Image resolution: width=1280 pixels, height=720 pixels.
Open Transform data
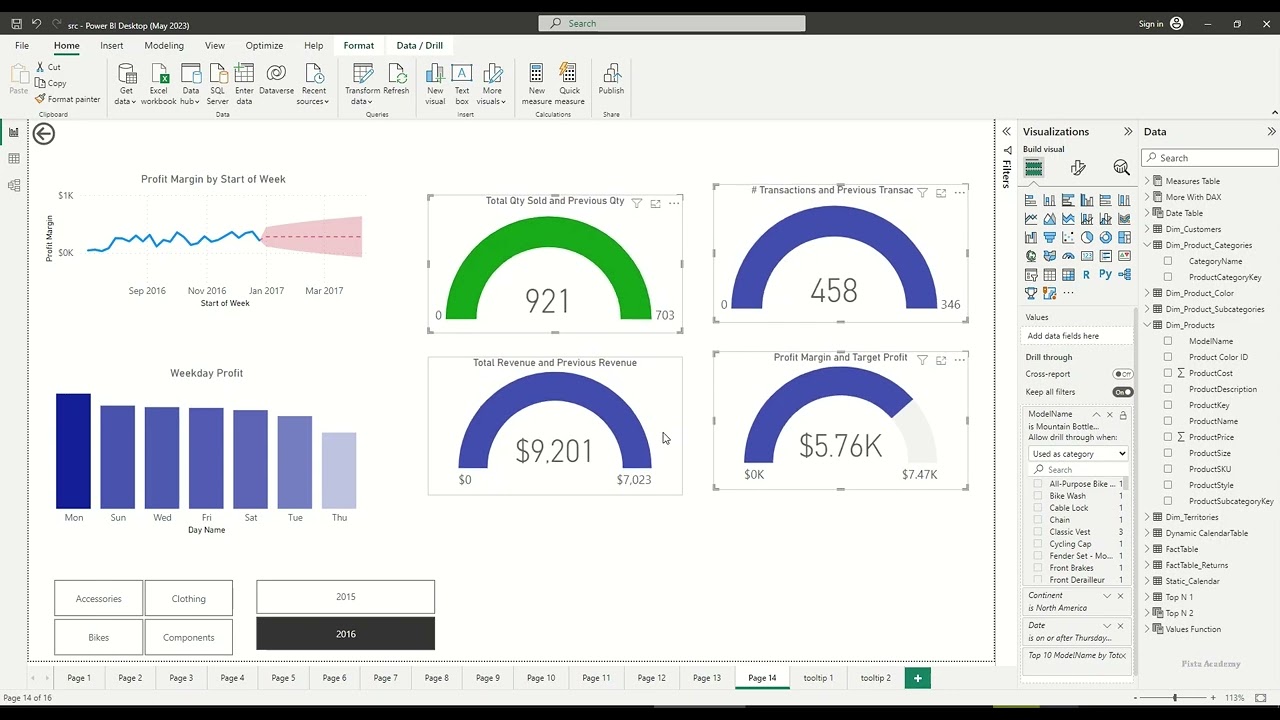point(363,84)
